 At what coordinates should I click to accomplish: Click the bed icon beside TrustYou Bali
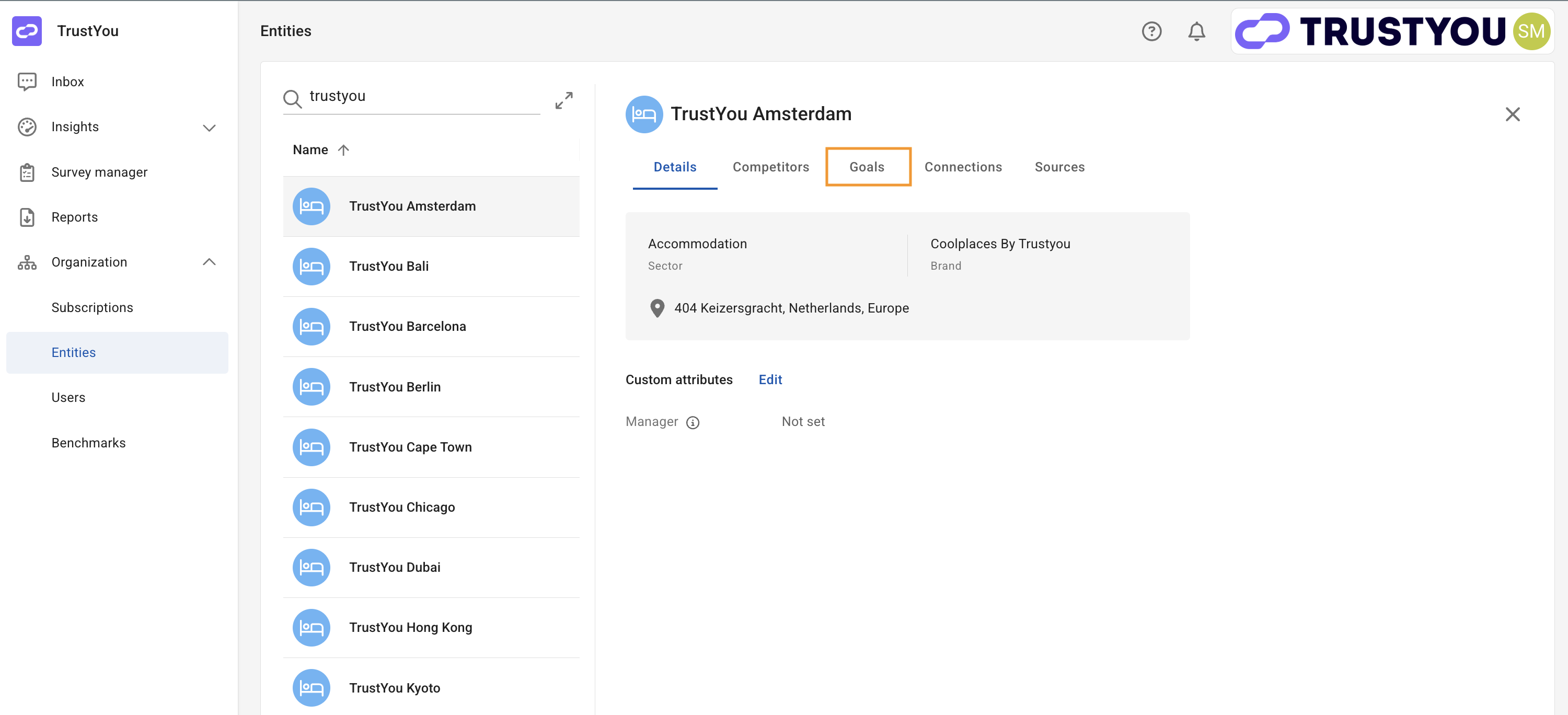pos(311,267)
